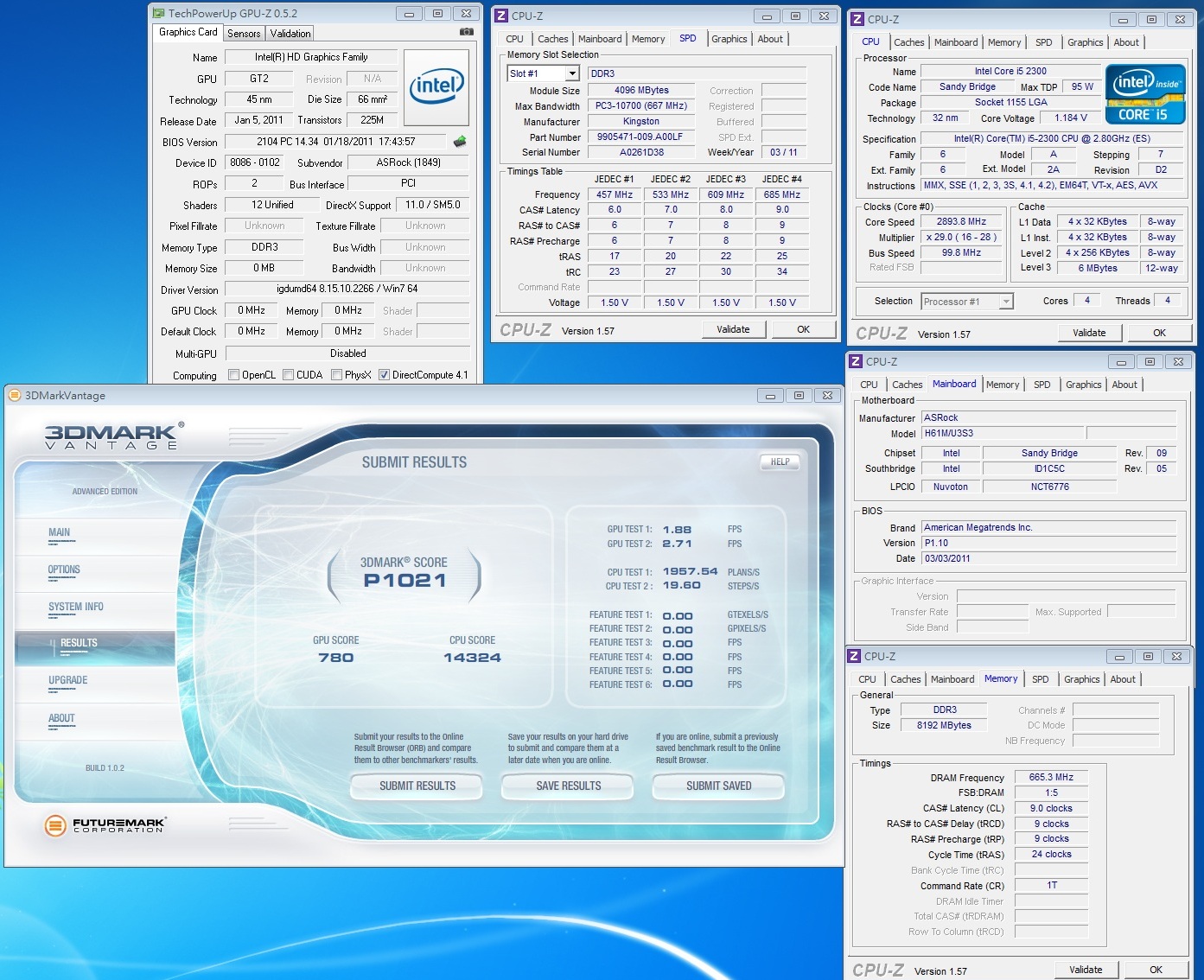Click the CPU-Z Memory window title icon
Screen dimensions: 1204x980
[x=854, y=656]
